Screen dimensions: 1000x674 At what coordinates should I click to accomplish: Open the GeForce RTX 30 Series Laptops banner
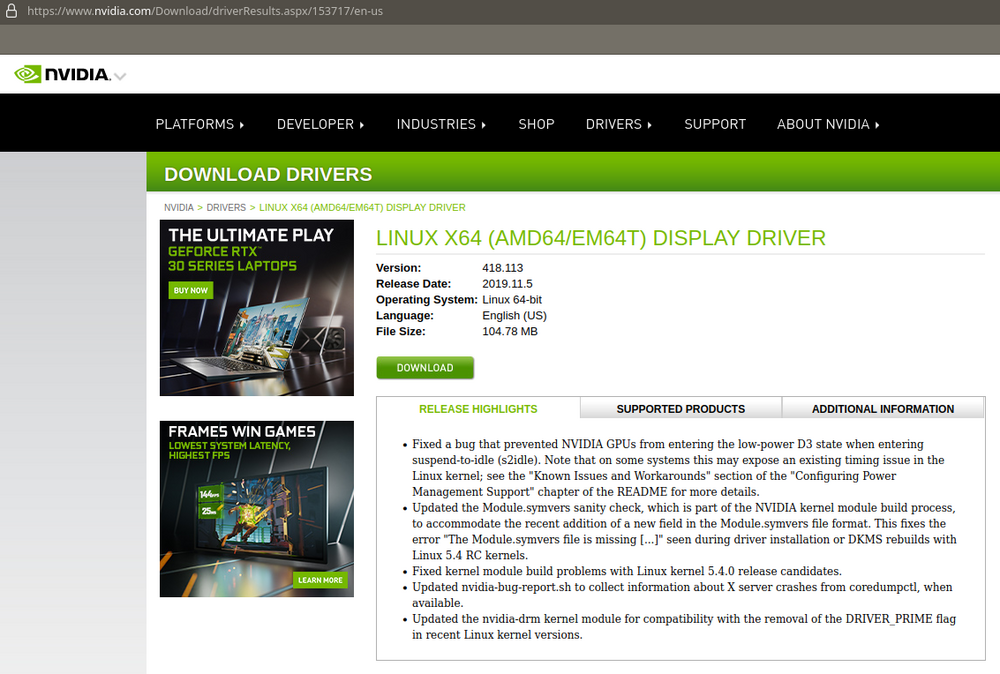point(256,308)
